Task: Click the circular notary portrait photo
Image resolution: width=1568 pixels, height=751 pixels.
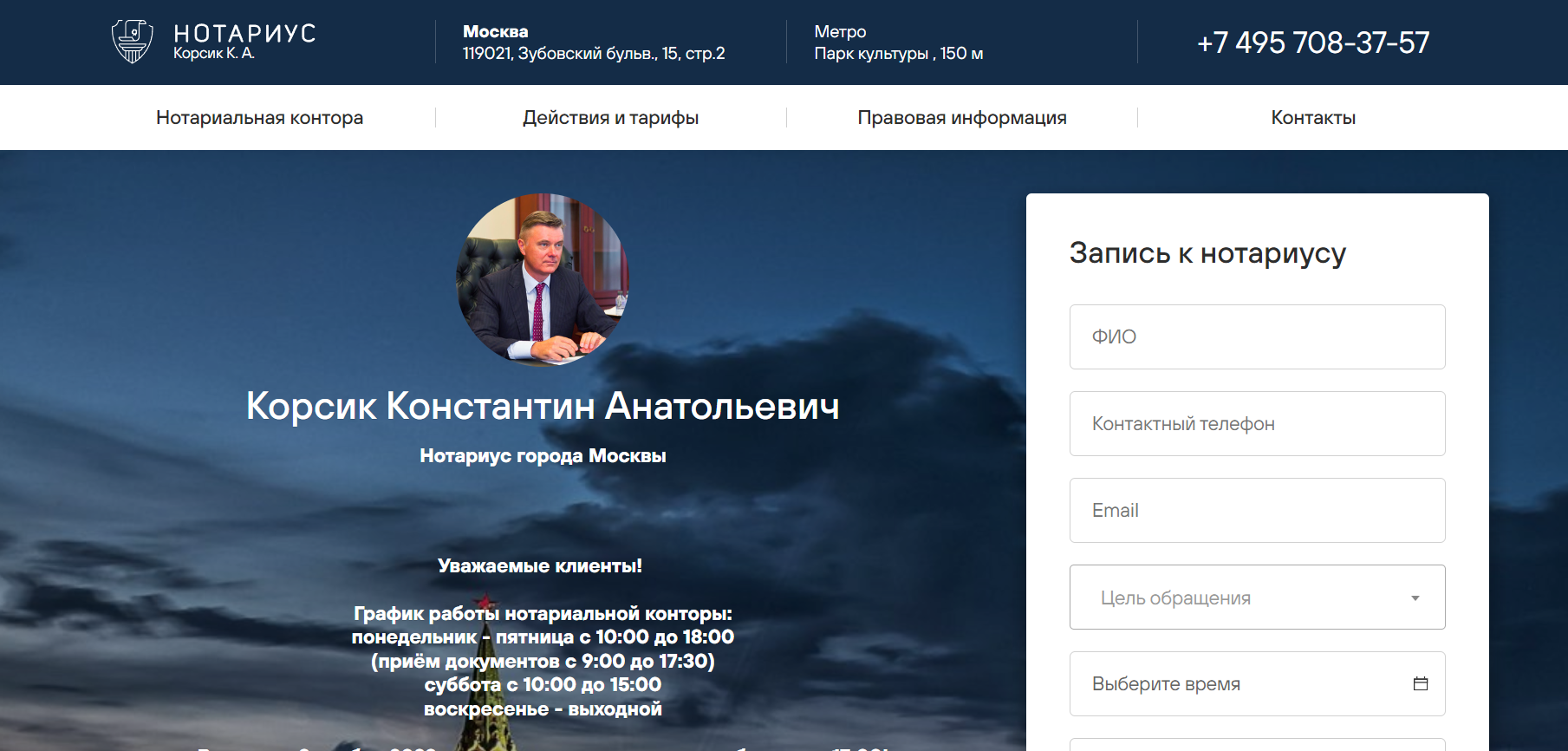Action: [x=543, y=279]
